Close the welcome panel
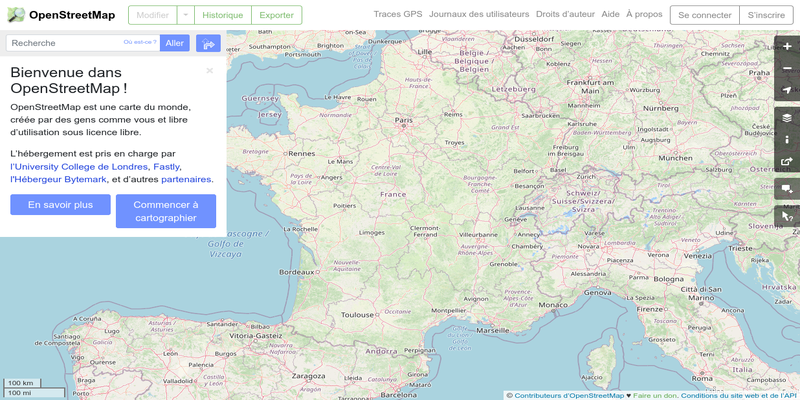800x400 pixels. pos(209,71)
